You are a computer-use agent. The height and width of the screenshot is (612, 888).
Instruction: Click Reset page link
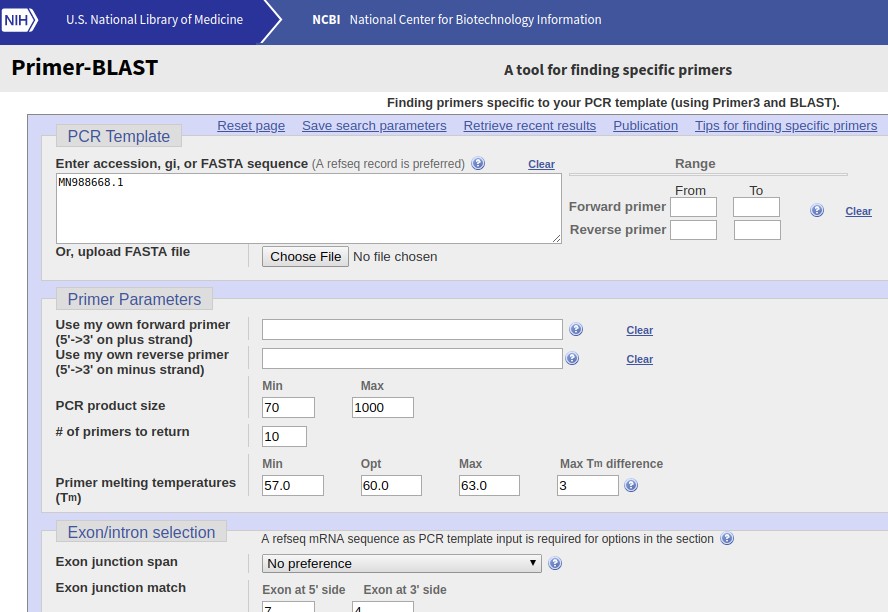tap(251, 126)
